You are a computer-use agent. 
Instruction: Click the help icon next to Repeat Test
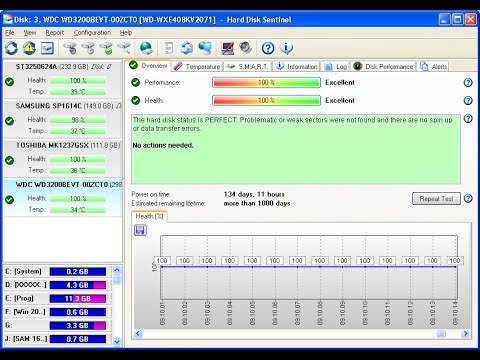click(x=468, y=198)
